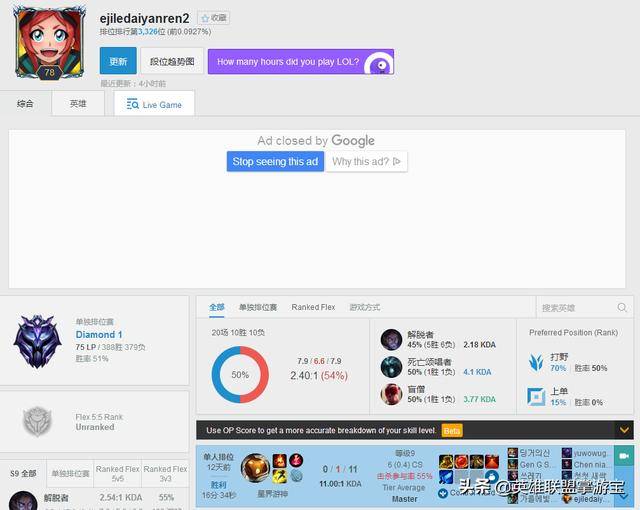Click the 上单 top lane position icon
The image size is (640, 510).
tap(536, 397)
